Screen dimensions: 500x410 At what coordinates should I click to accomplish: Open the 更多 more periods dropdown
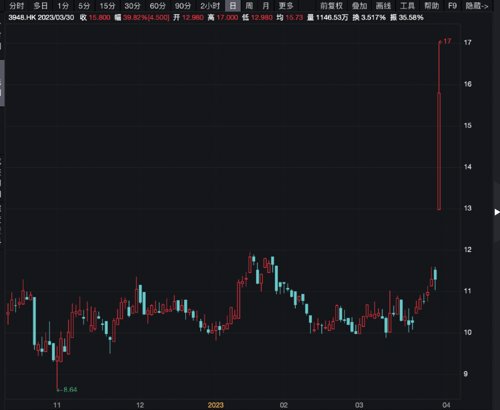click(286, 6)
